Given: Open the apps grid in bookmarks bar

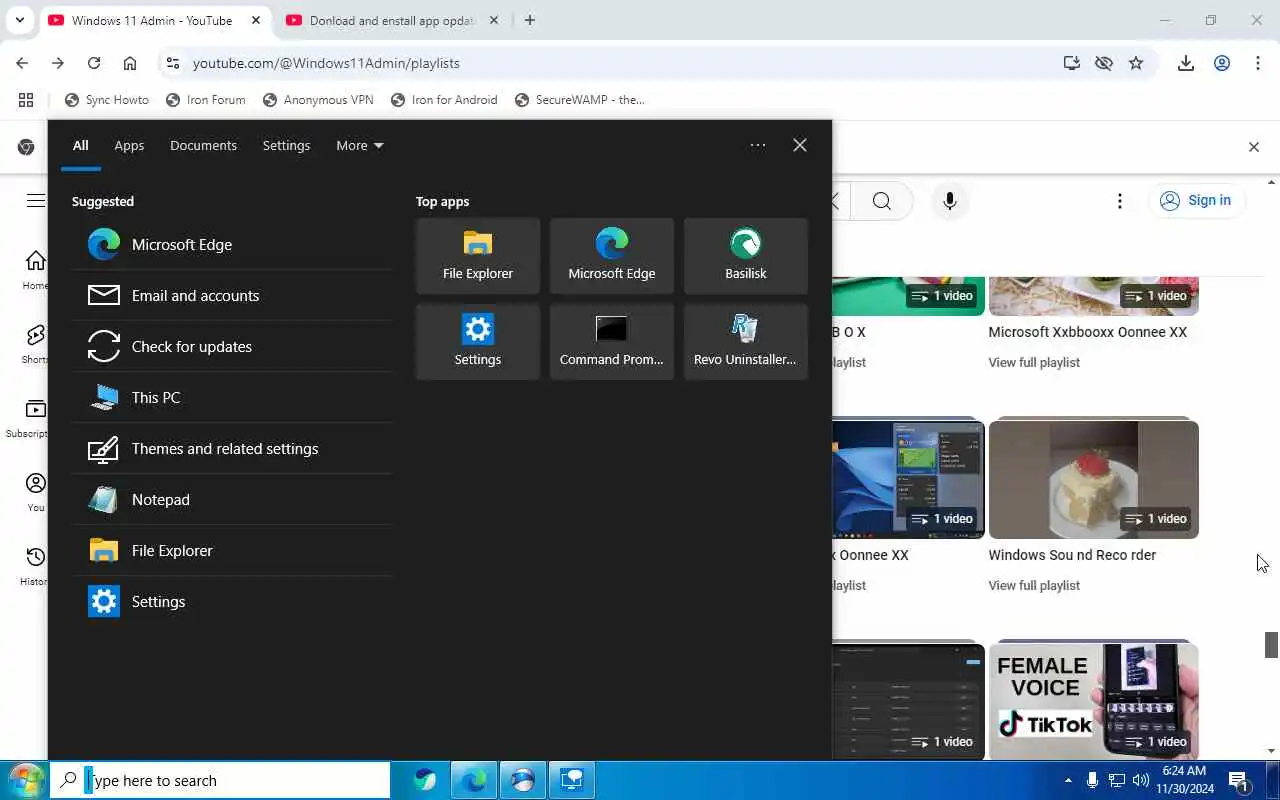Looking at the screenshot, I should [26, 100].
